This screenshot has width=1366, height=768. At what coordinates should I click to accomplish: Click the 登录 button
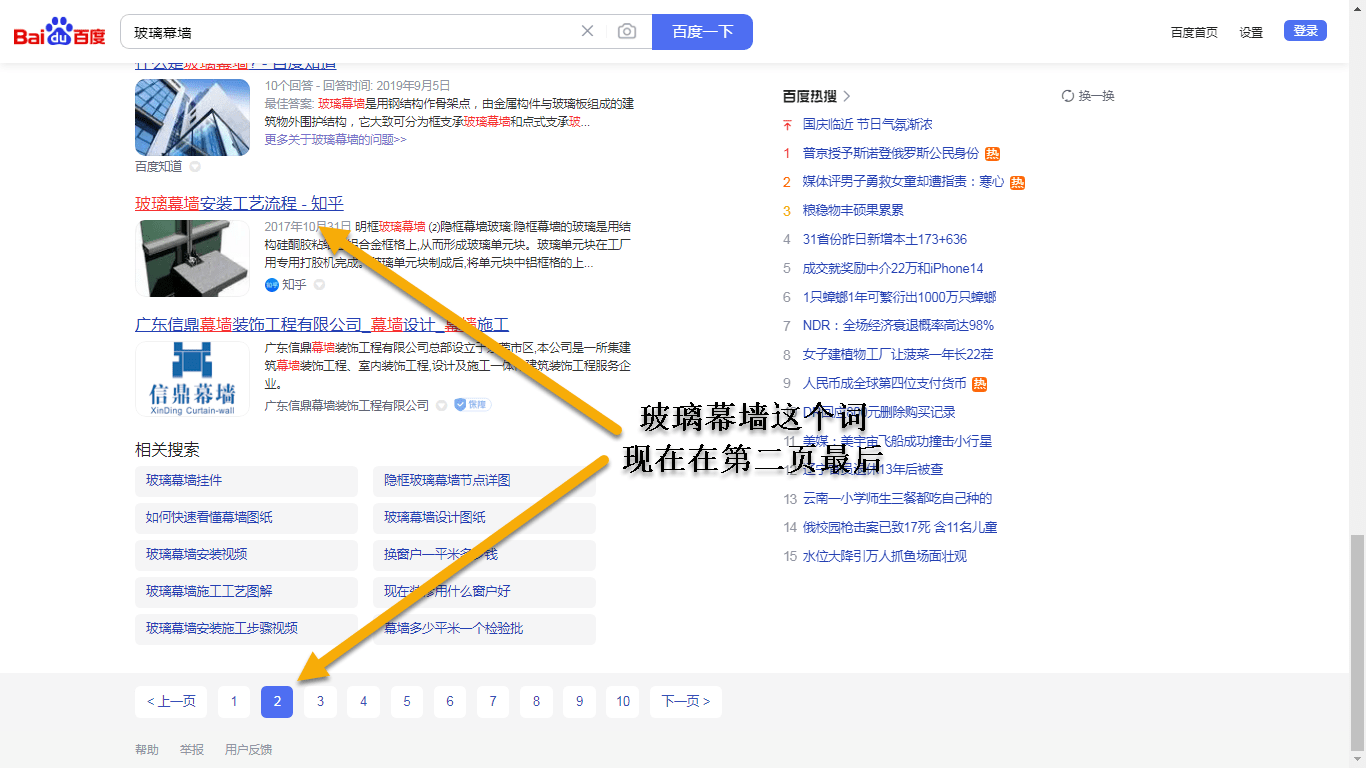click(1305, 31)
